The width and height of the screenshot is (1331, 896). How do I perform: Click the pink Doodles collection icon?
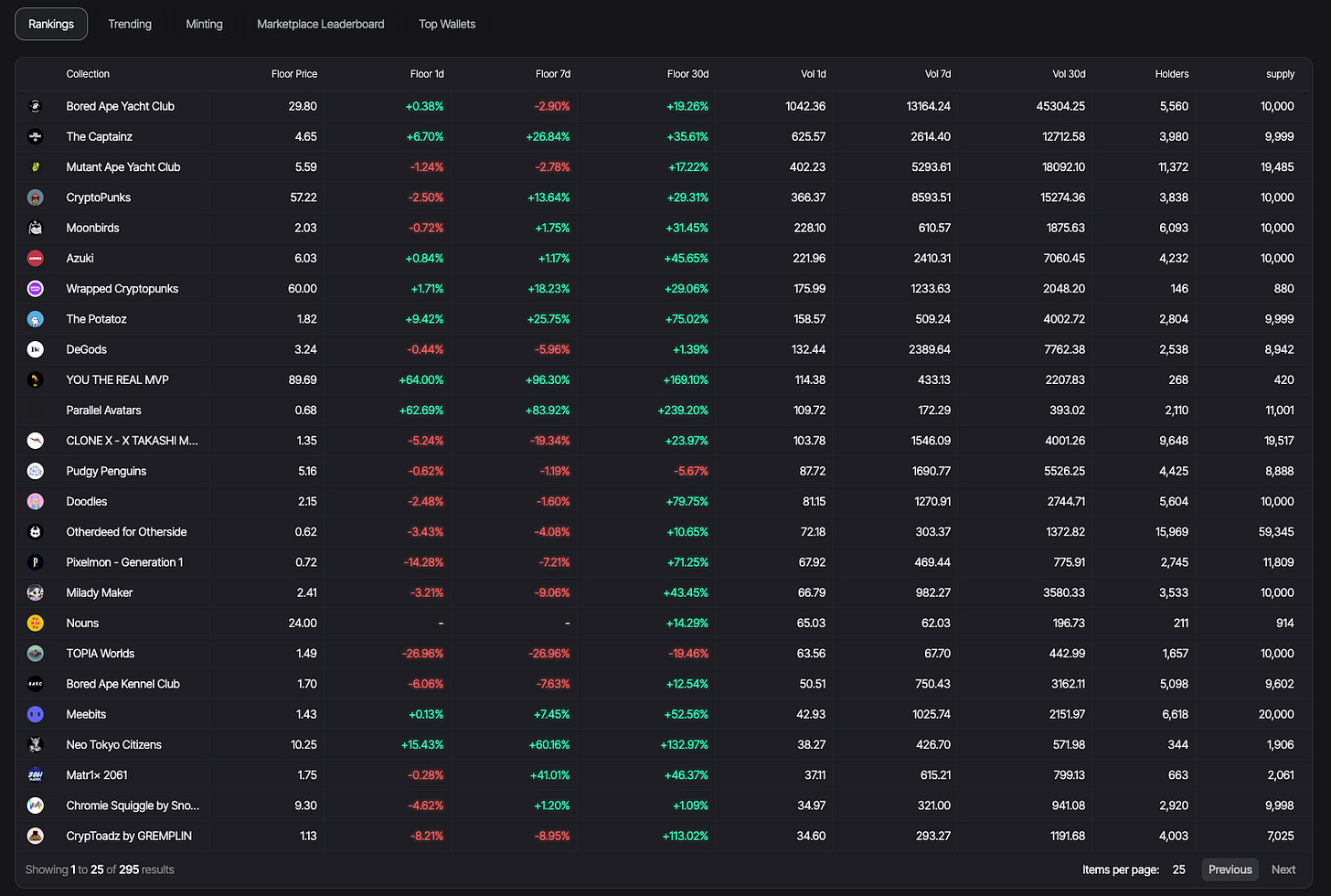pyautogui.click(x=36, y=501)
